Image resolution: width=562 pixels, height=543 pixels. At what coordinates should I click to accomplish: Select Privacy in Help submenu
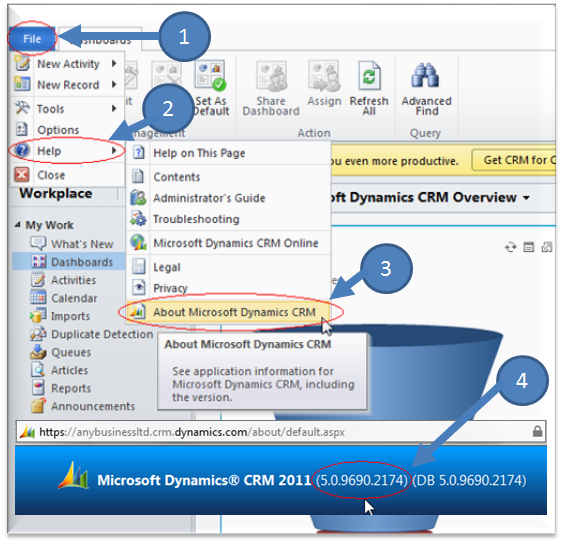click(x=228, y=288)
